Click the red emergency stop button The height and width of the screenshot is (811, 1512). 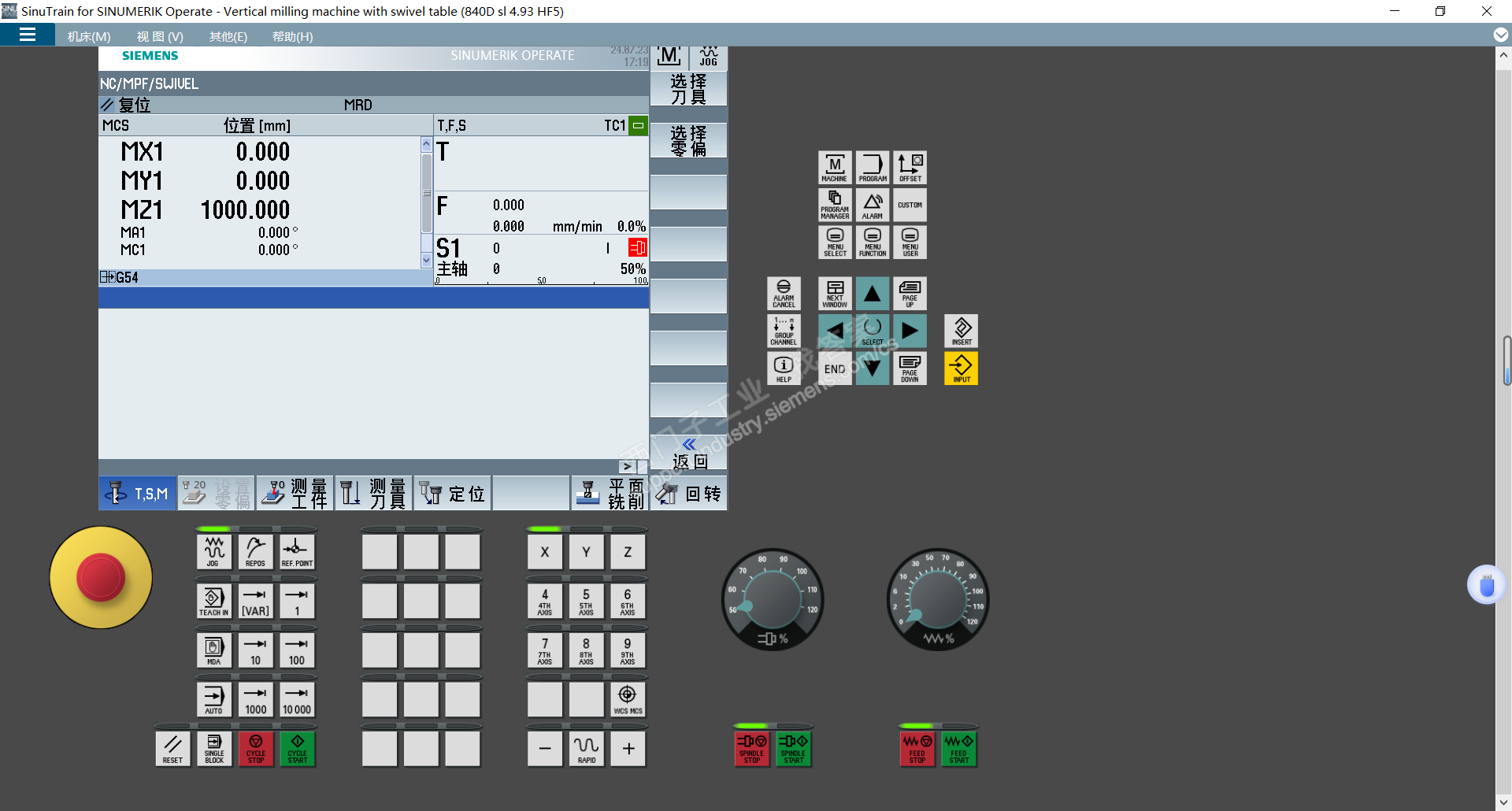coord(101,577)
